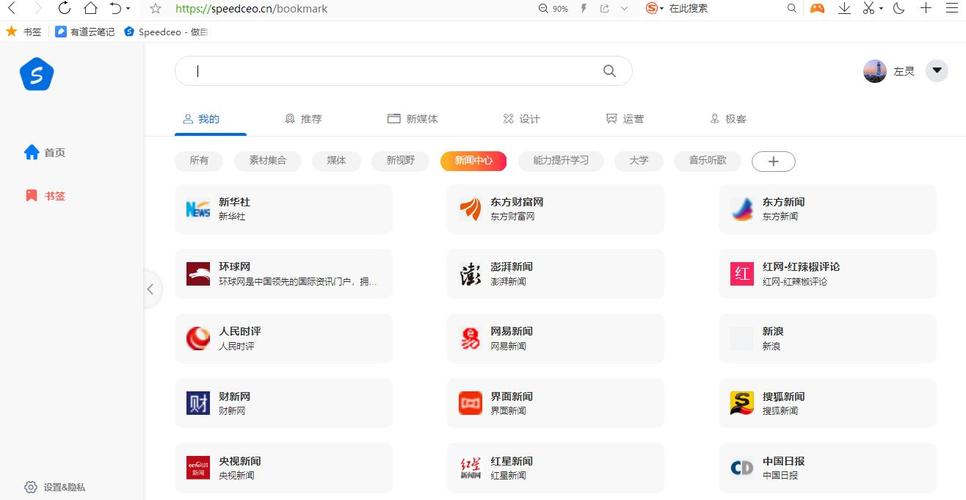
Task: Expand the user account dropdown arrow
Action: (x=937, y=71)
